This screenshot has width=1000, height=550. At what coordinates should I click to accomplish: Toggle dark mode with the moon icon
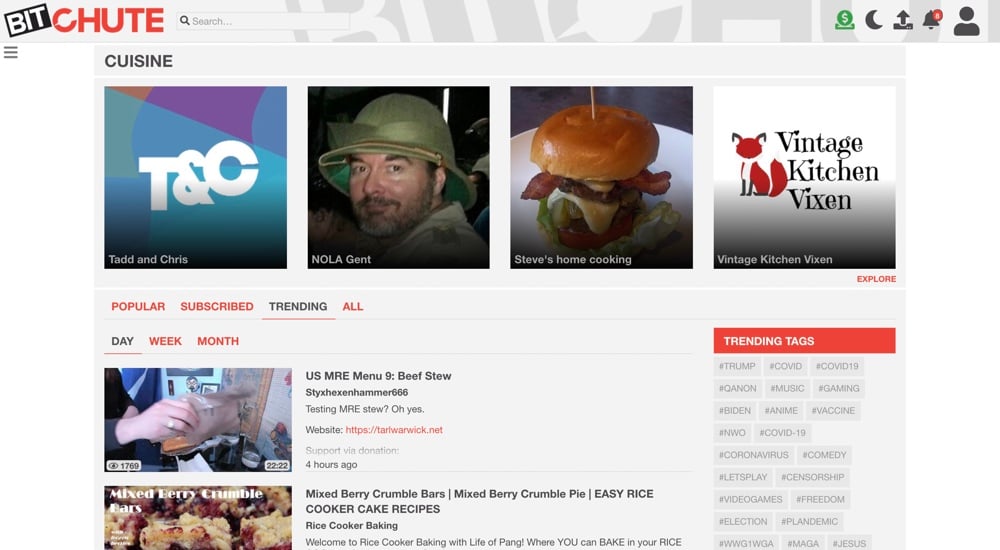874,20
